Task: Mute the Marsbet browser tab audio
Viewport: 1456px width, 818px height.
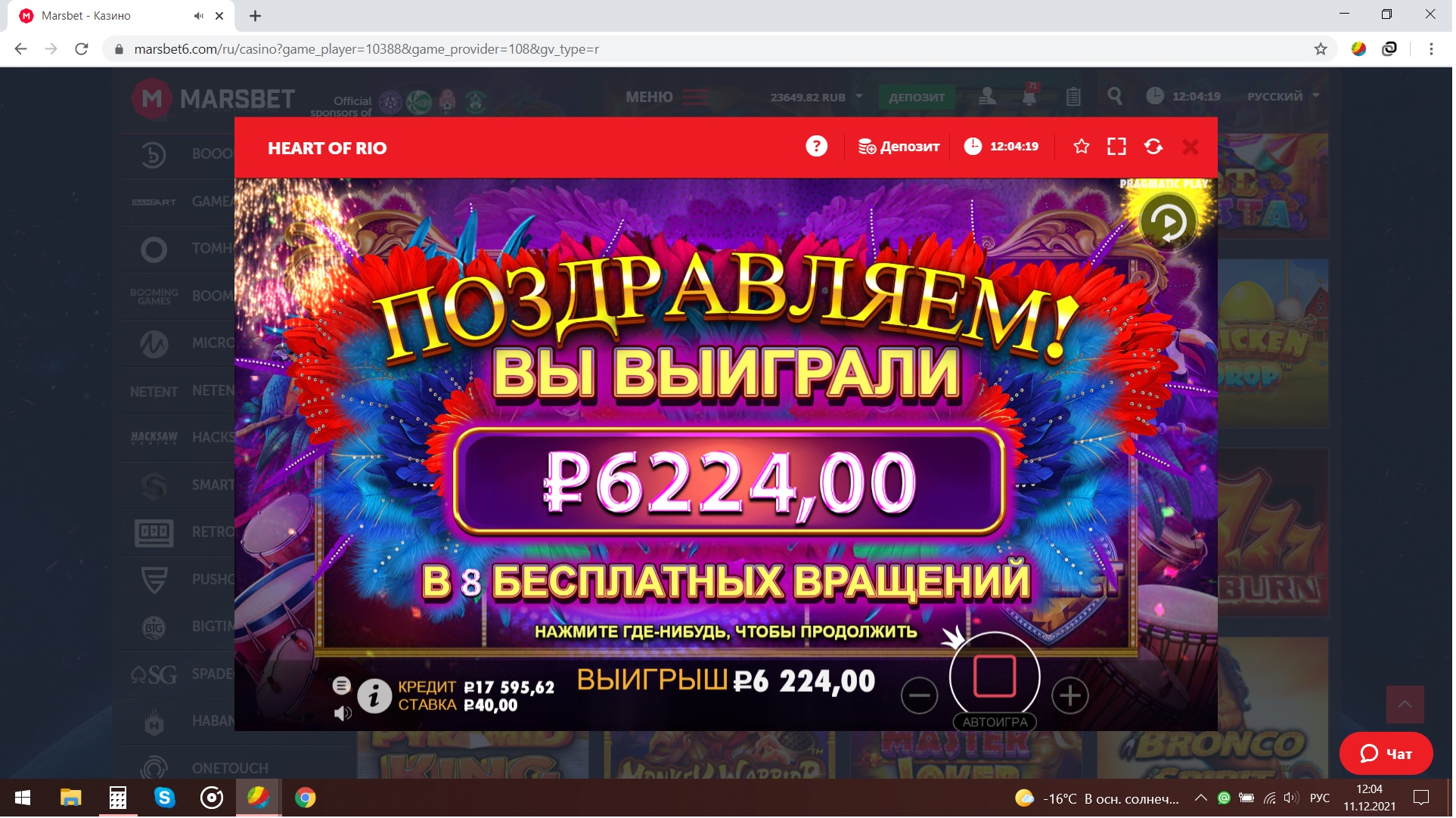Action: tap(198, 16)
